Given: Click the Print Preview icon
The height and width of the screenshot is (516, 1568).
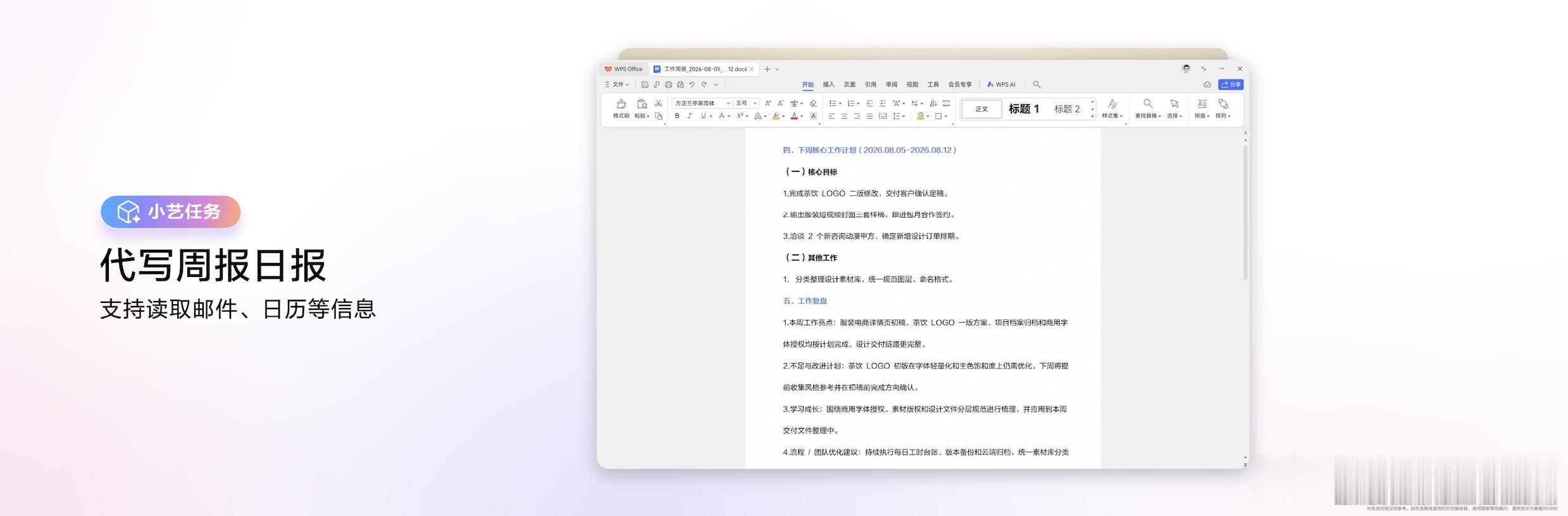Looking at the screenshot, I should click(x=680, y=85).
